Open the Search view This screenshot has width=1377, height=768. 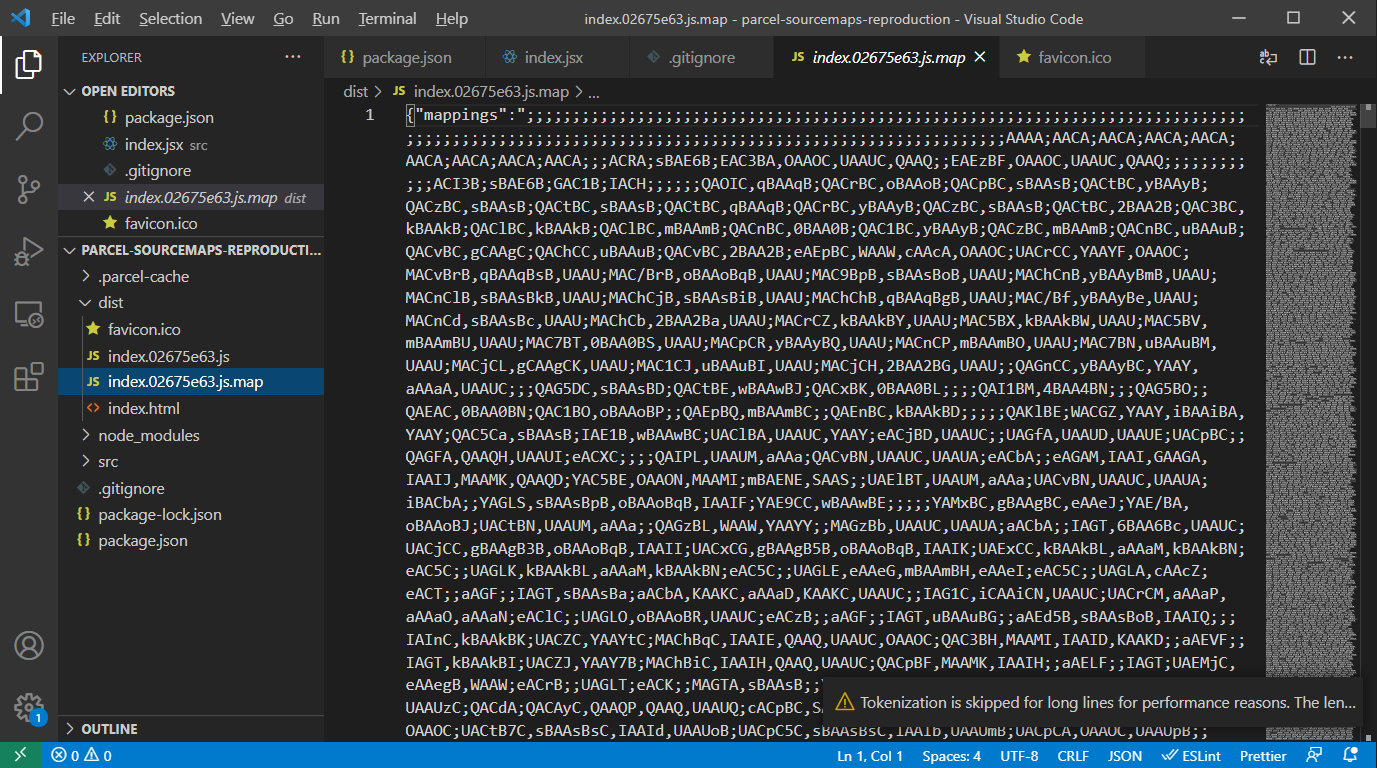pos(29,126)
